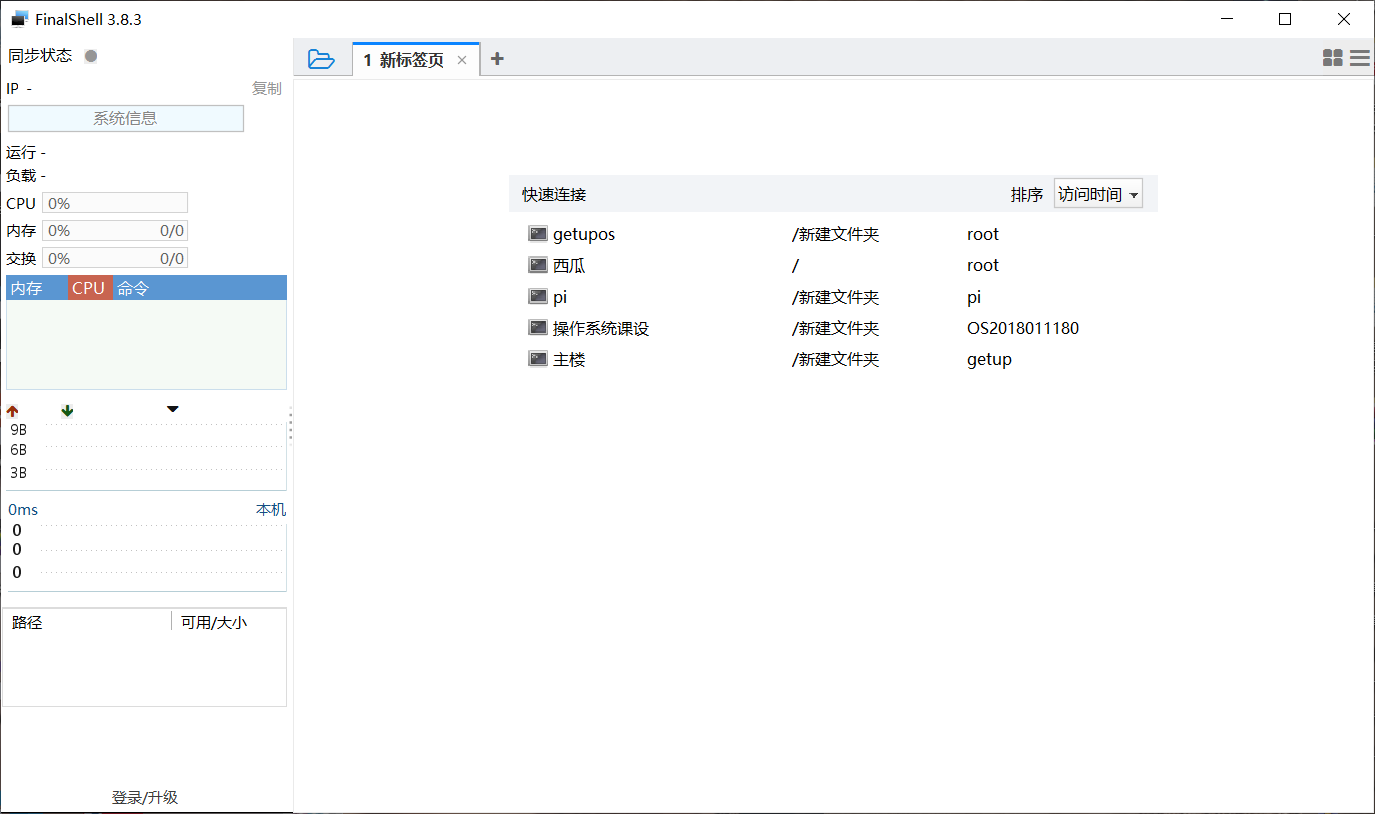
Task: Click the terminal icon beside pi
Action: point(537,296)
